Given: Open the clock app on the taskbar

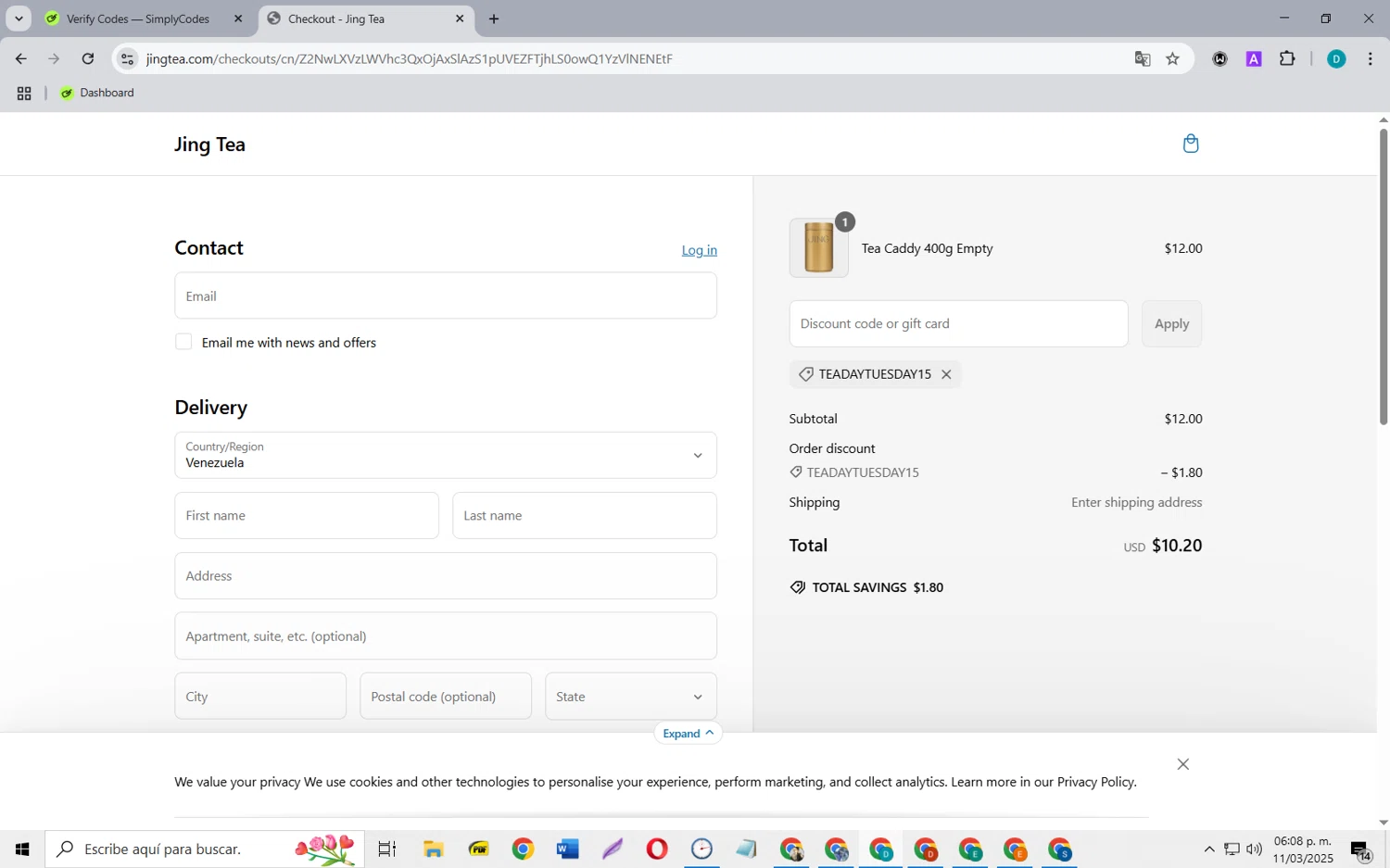Looking at the screenshot, I should [x=701, y=849].
